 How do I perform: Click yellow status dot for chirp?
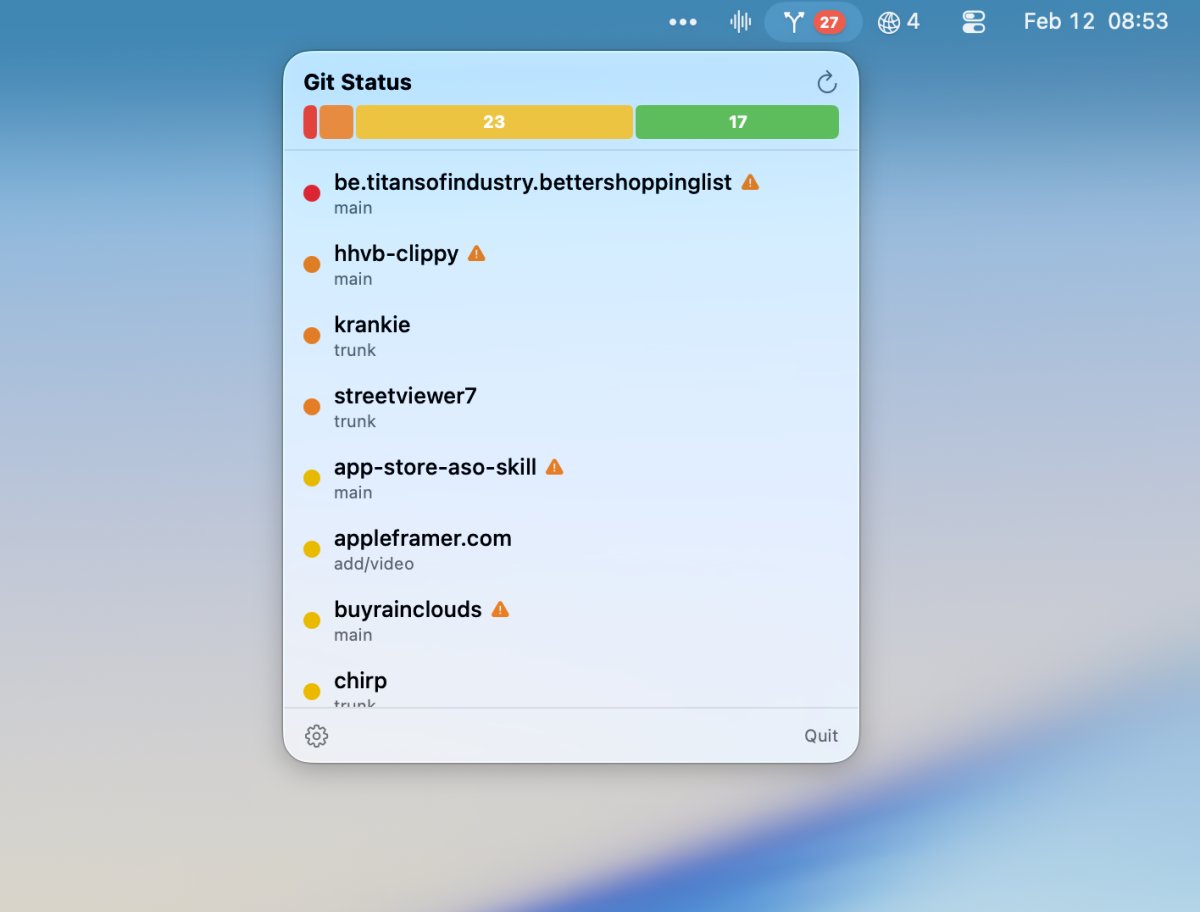tap(312, 691)
